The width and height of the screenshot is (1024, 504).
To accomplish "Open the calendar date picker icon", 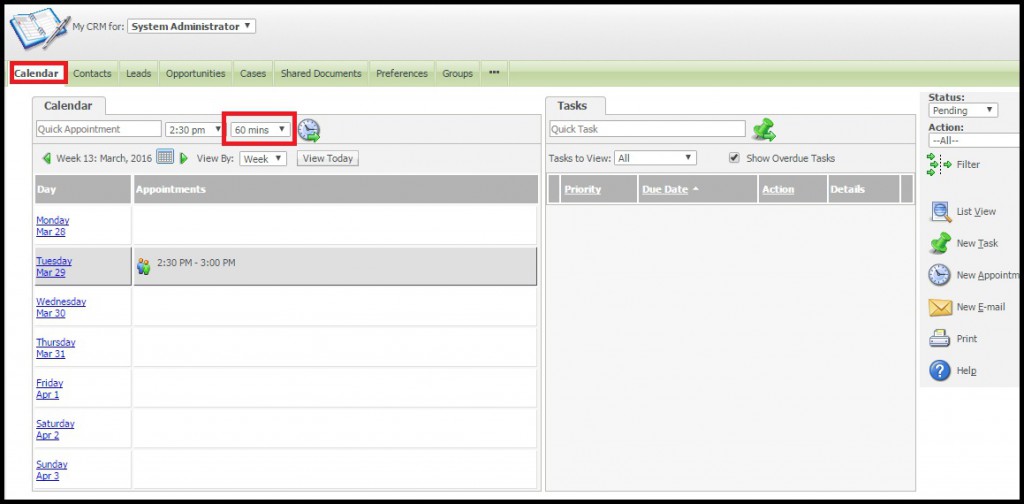I will [x=165, y=158].
